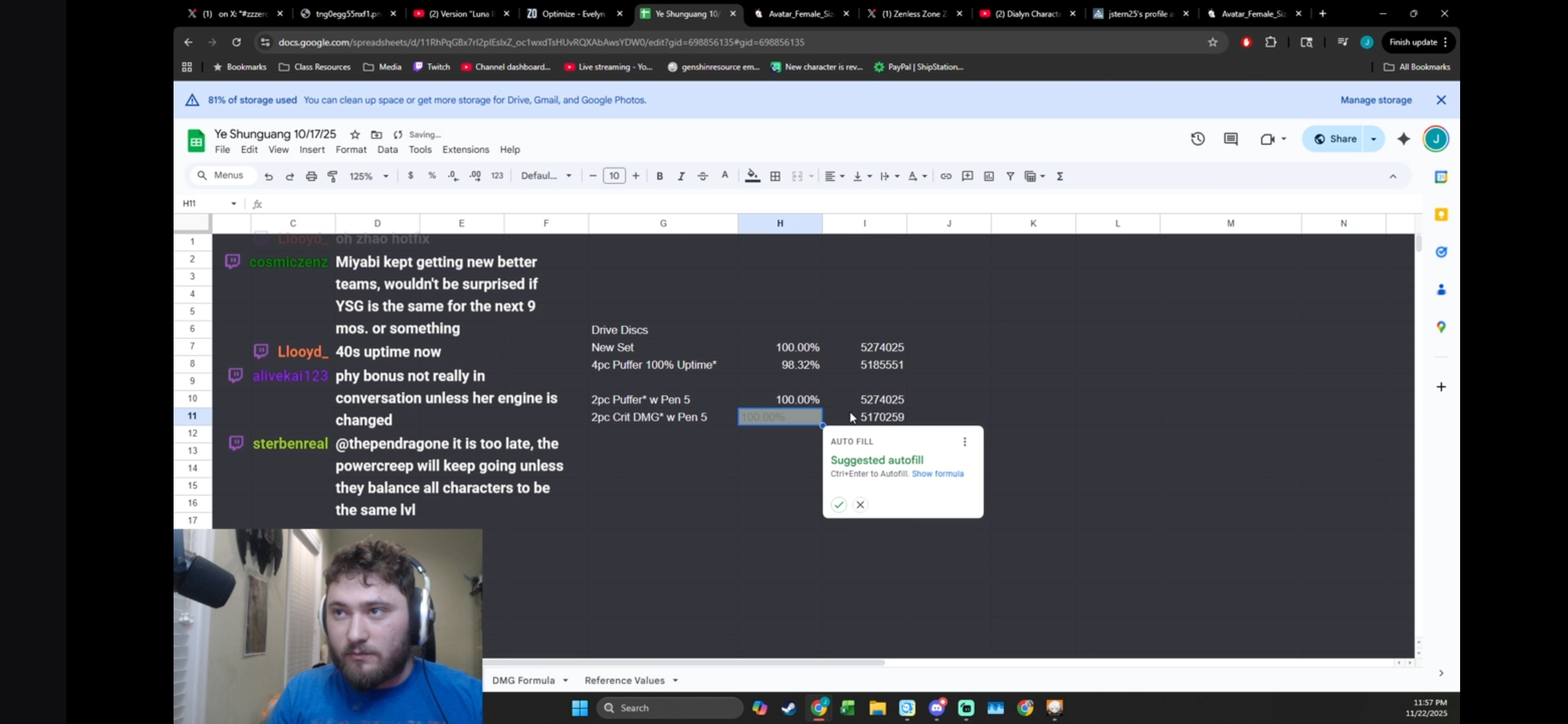1568x724 pixels.
Task: Toggle strikethrough formatting
Action: (x=702, y=176)
